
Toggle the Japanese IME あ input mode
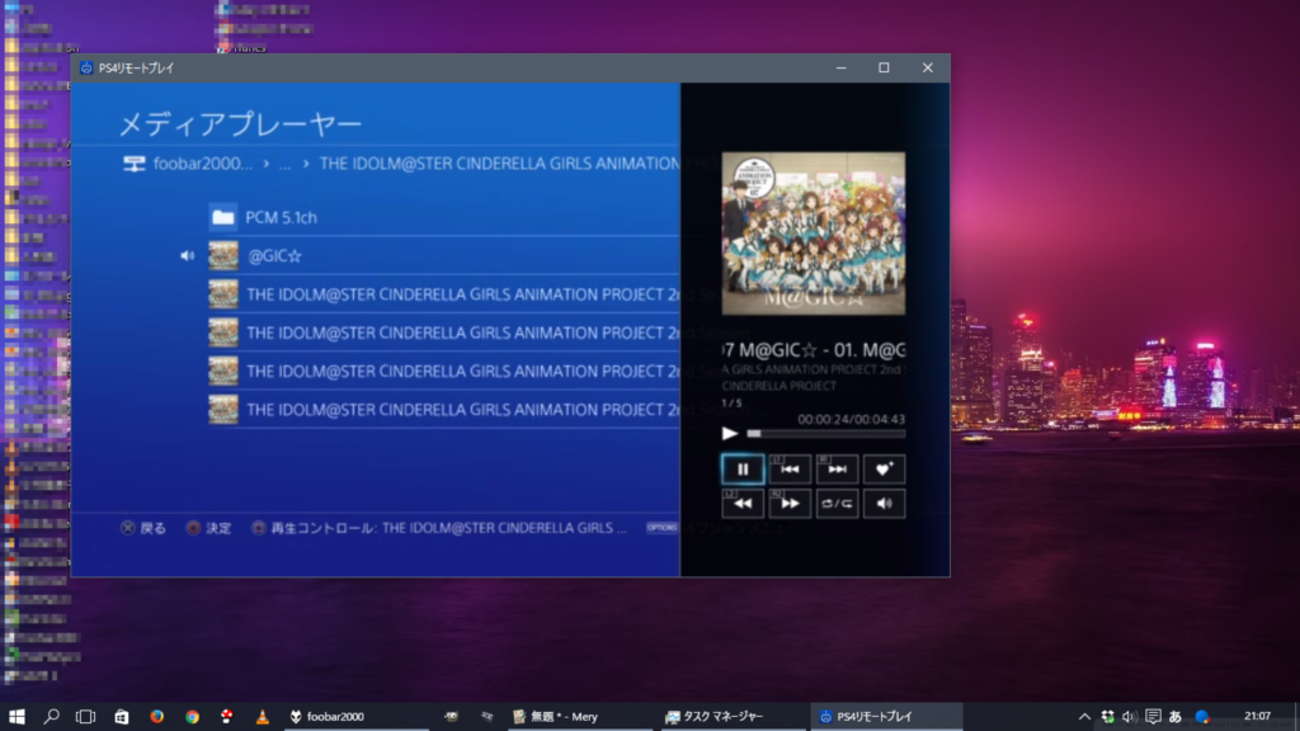tap(1175, 716)
